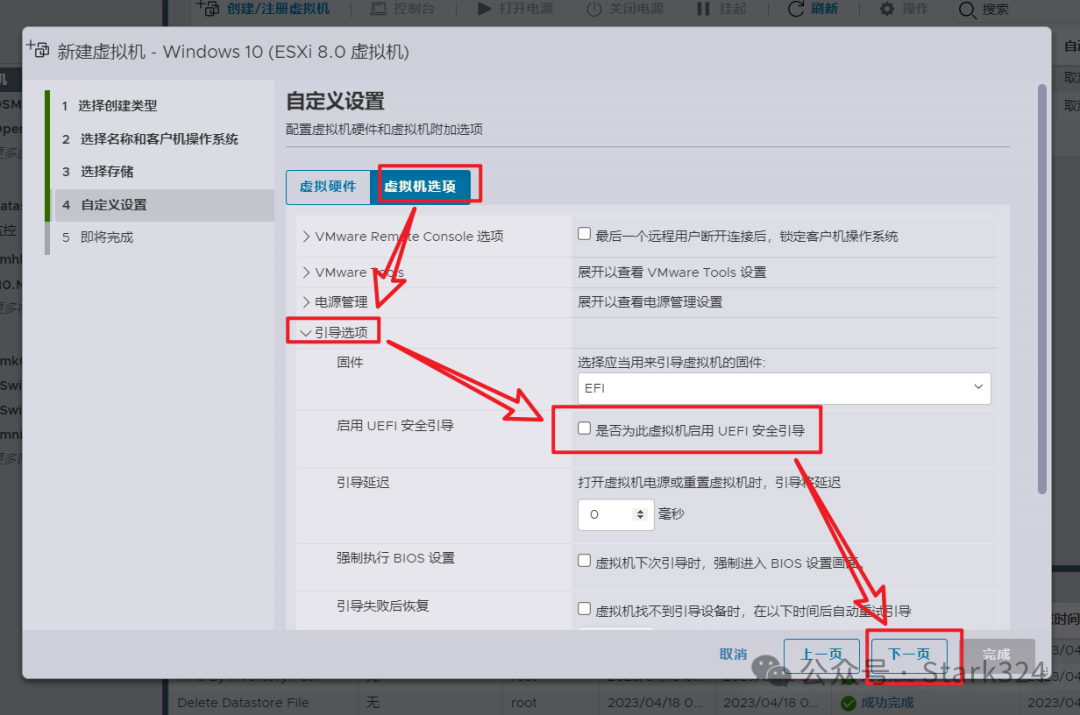The image size is (1080, 715).
Task: Click the 关闭电源 label in background toolbar
Action: 636,9
